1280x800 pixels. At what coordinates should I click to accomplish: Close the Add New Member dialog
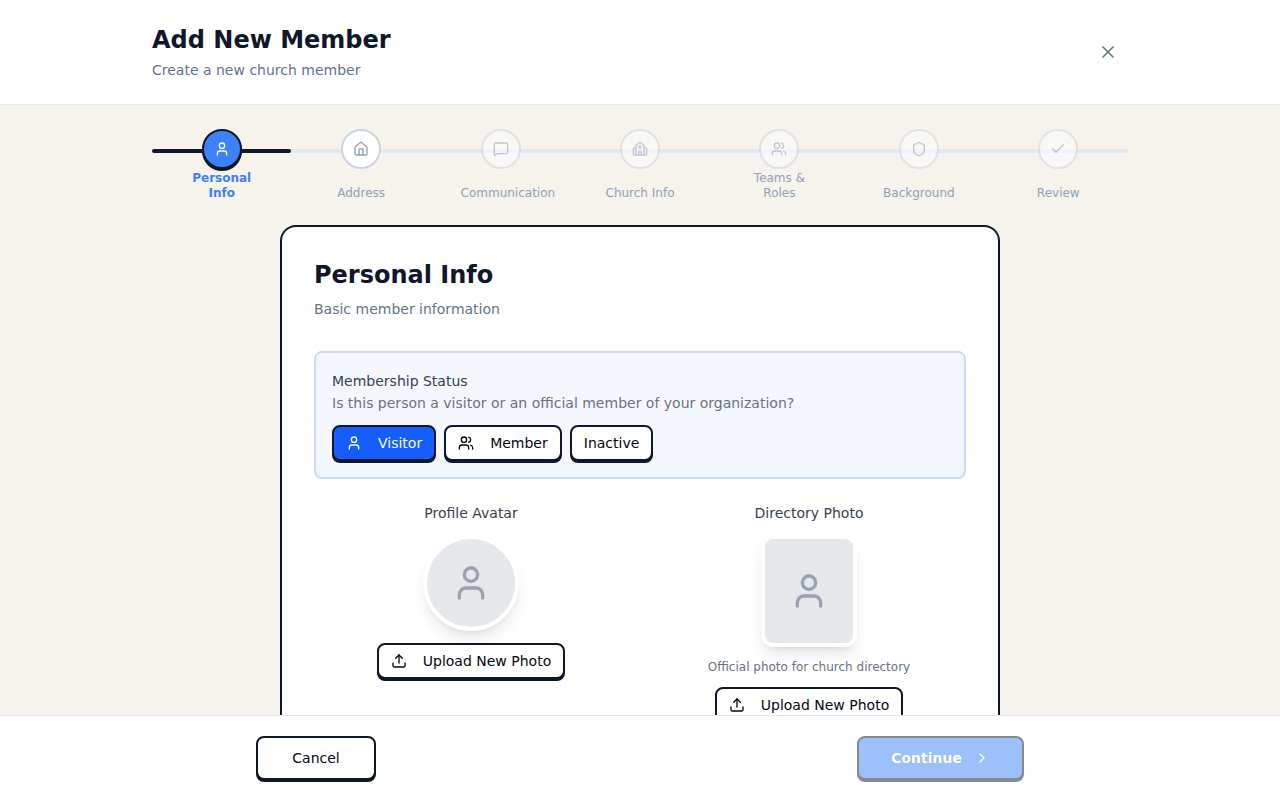tap(1107, 51)
